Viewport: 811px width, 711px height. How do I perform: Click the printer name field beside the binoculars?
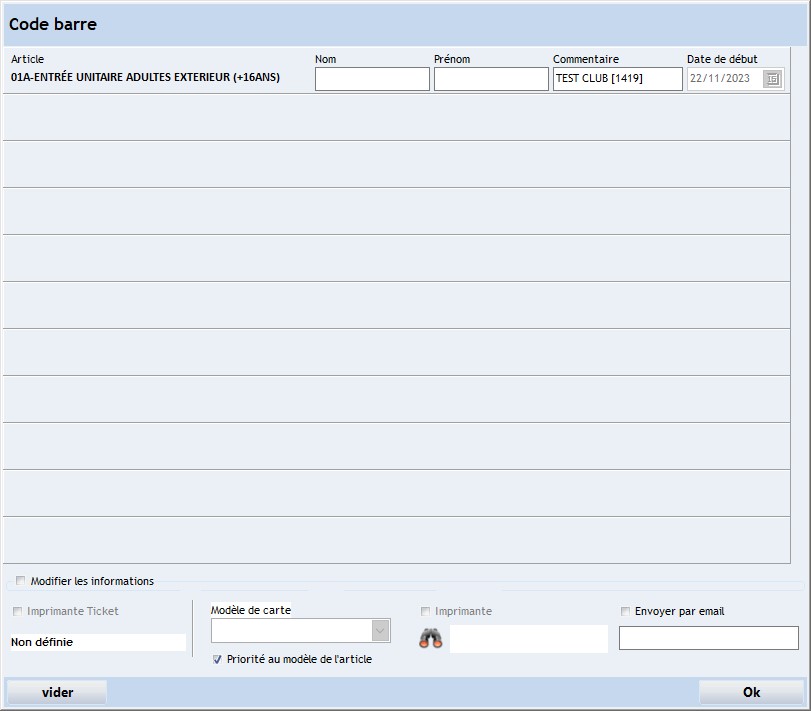tap(528, 638)
